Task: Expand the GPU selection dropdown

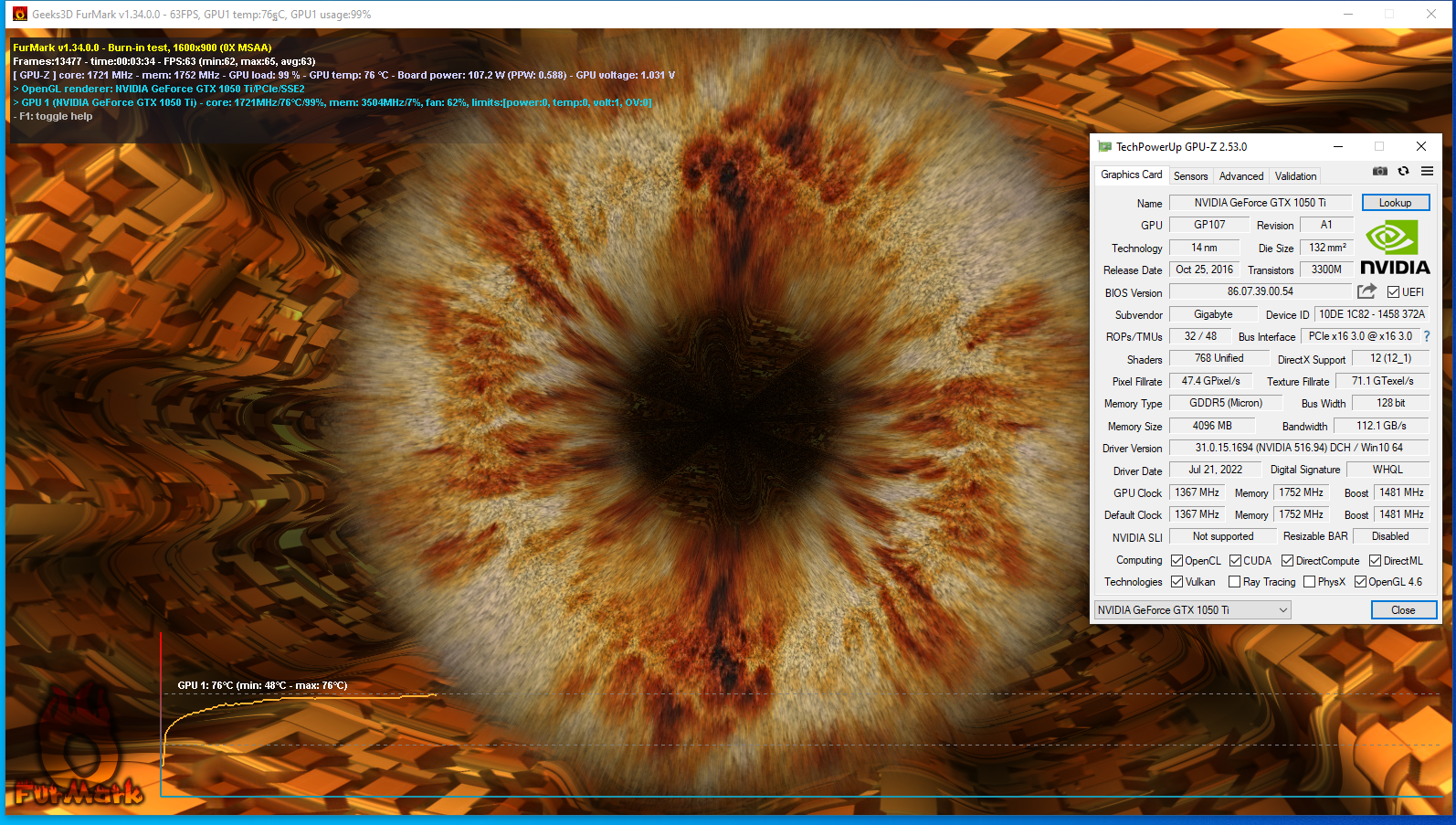Action: click(1282, 610)
